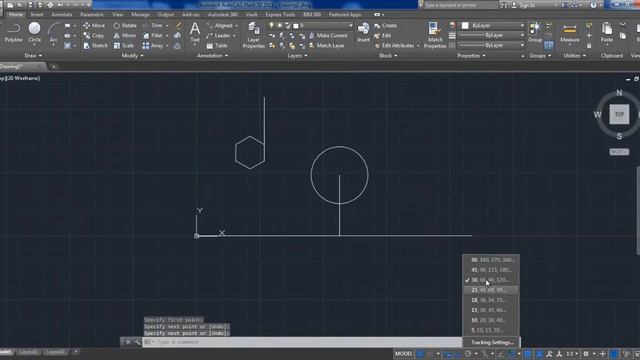Click the Match Layer button
This screenshot has height=360, width=640.
[x=327, y=46]
